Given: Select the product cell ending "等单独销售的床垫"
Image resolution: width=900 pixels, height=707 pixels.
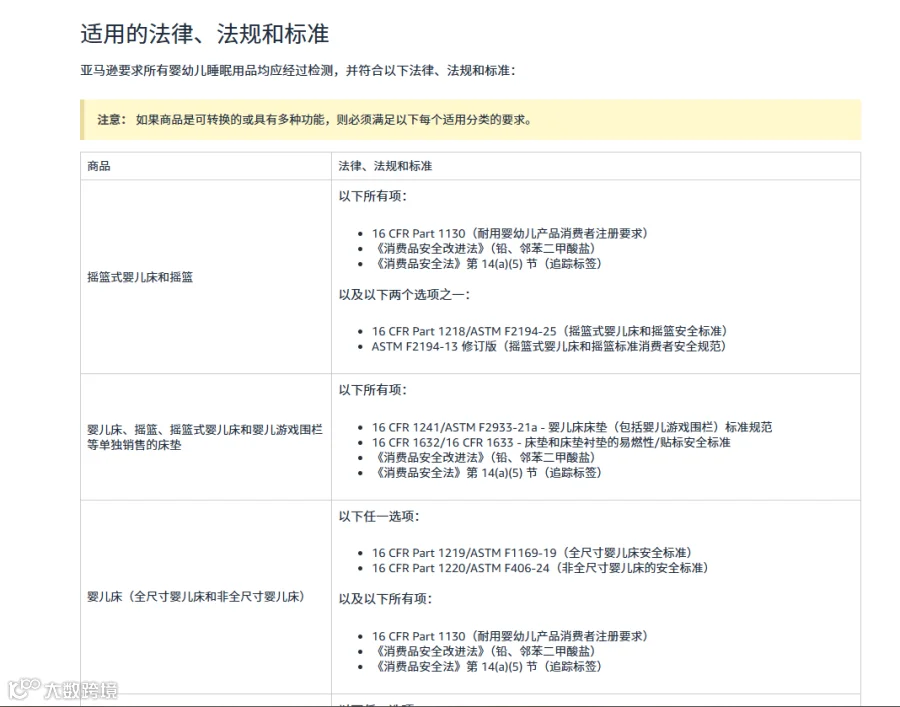Looking at the screenshot, I should point(205,437).
